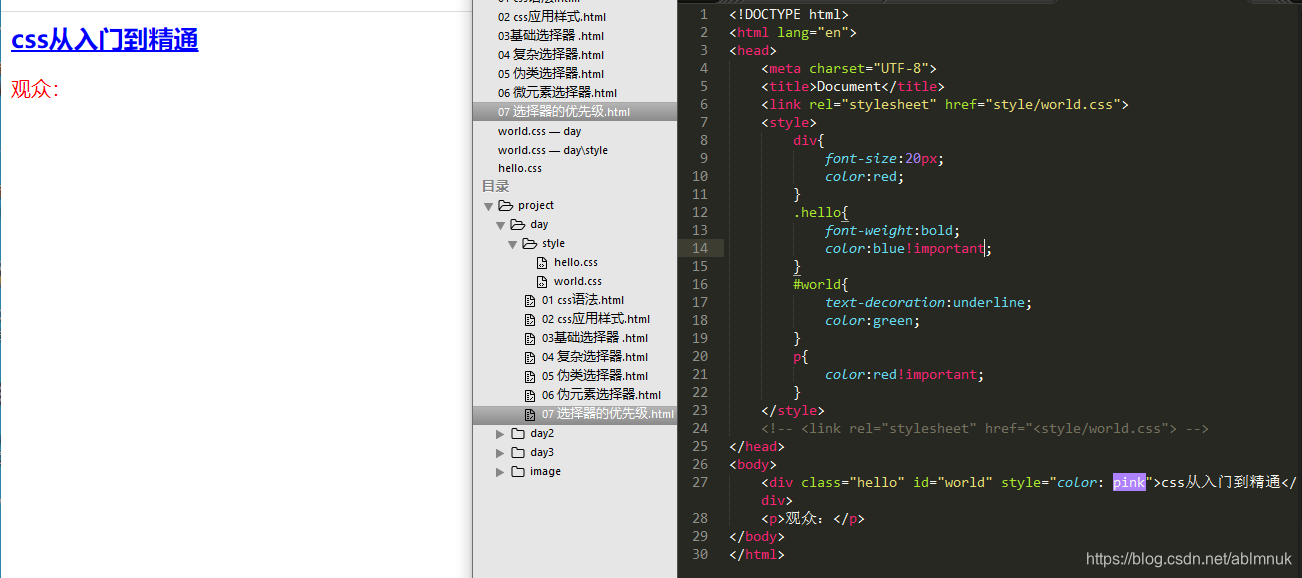Click the day3 folder icon
This screenshot has height=578, width=1302.
coord(518,452)
